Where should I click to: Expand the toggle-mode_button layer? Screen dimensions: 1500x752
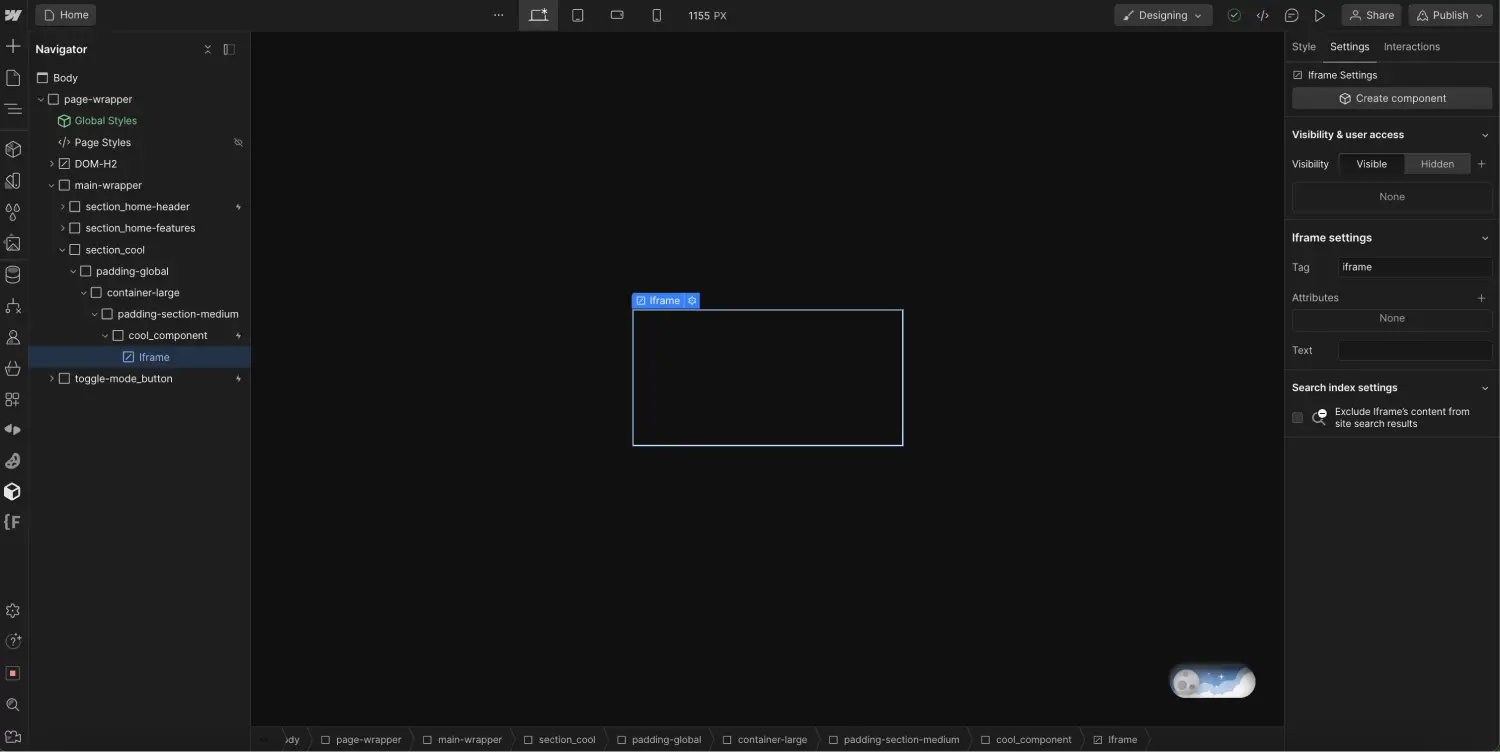pos(51,378)
